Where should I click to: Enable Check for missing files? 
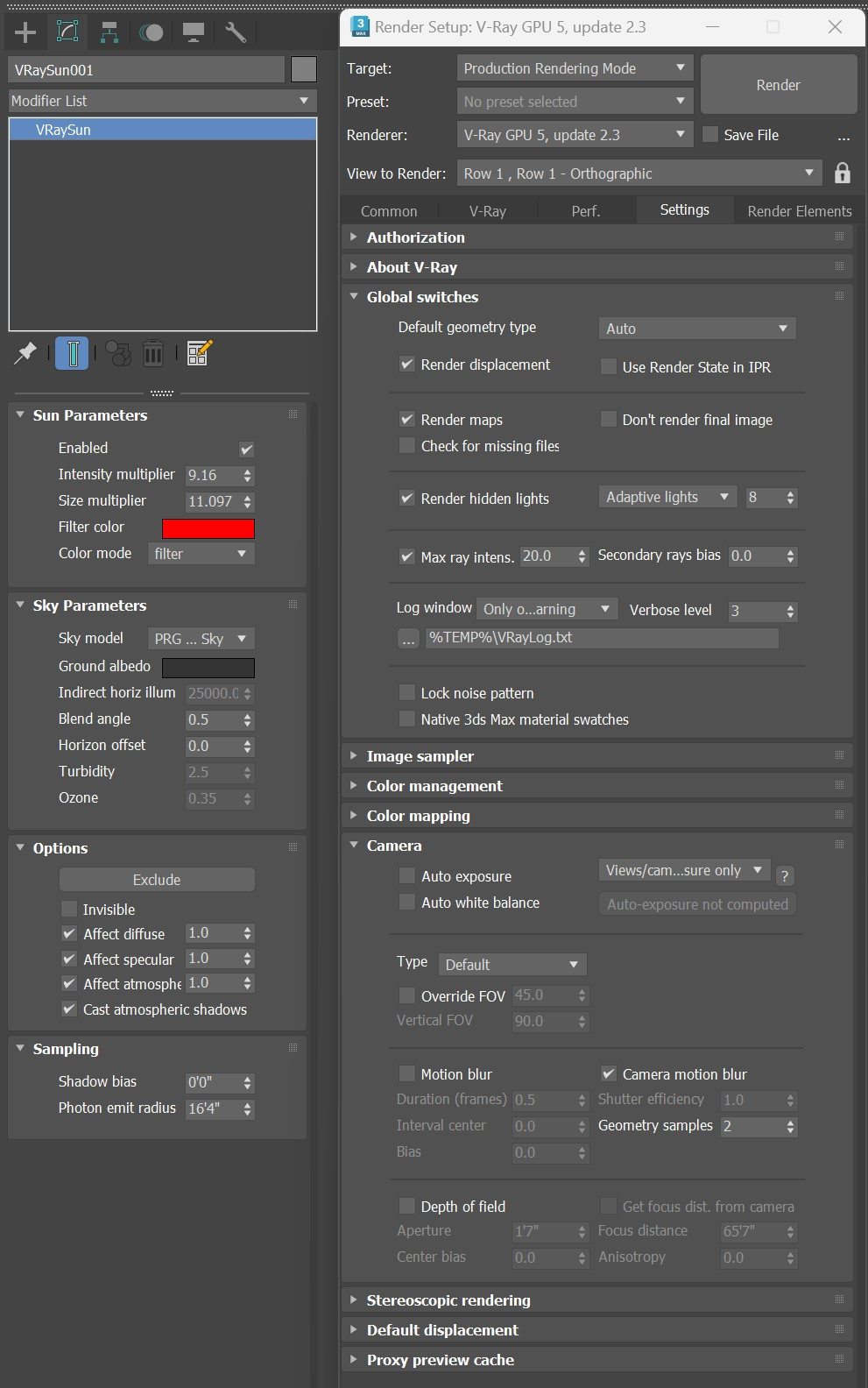coord(407,446)
